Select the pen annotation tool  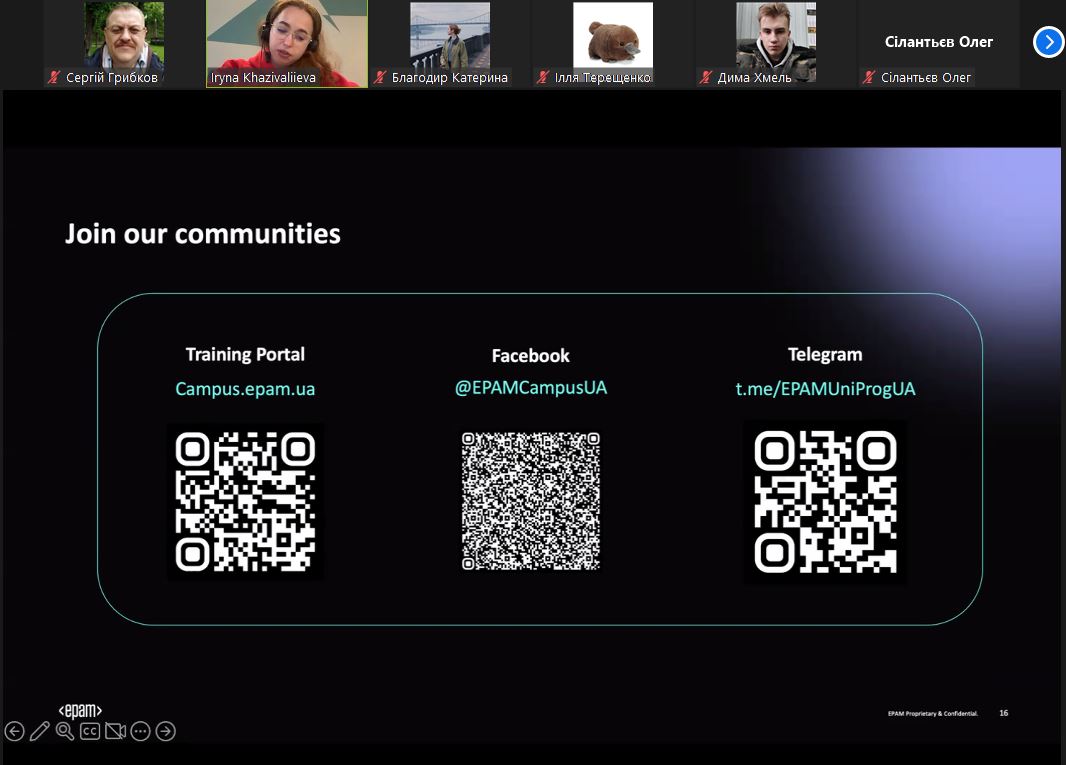(40, 731)
